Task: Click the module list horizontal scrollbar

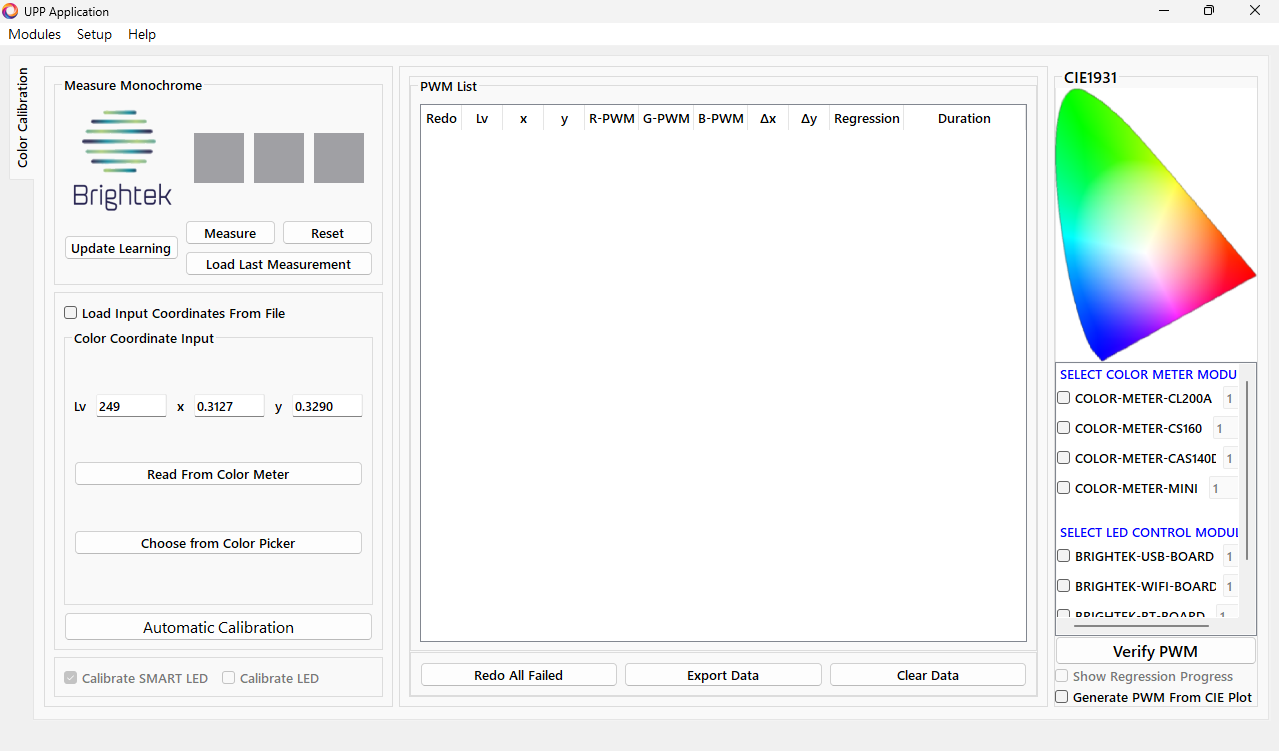Action: [1141, 626]
